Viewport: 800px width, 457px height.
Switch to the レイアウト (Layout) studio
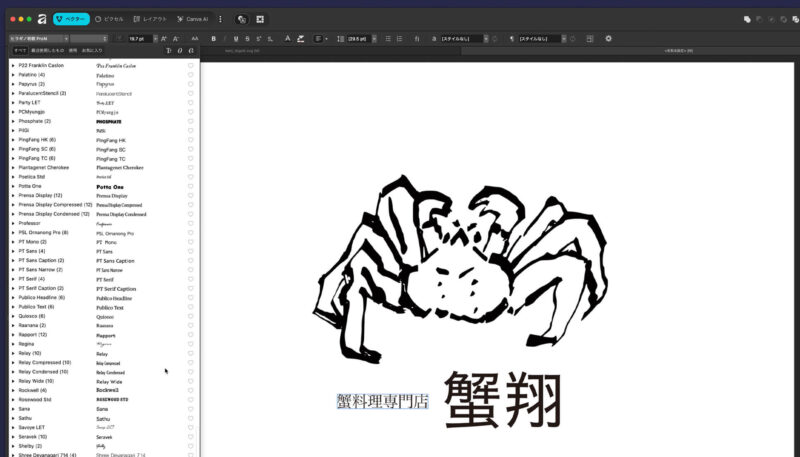click(x=150, y=19)
